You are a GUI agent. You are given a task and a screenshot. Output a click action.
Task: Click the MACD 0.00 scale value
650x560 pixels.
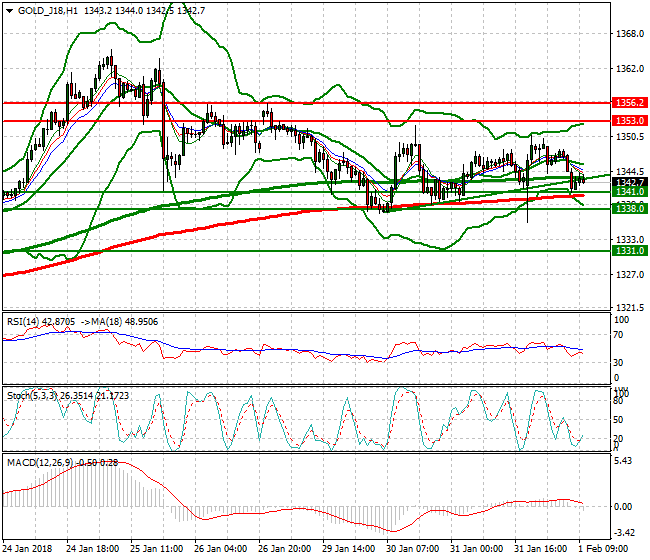point(623,507)
